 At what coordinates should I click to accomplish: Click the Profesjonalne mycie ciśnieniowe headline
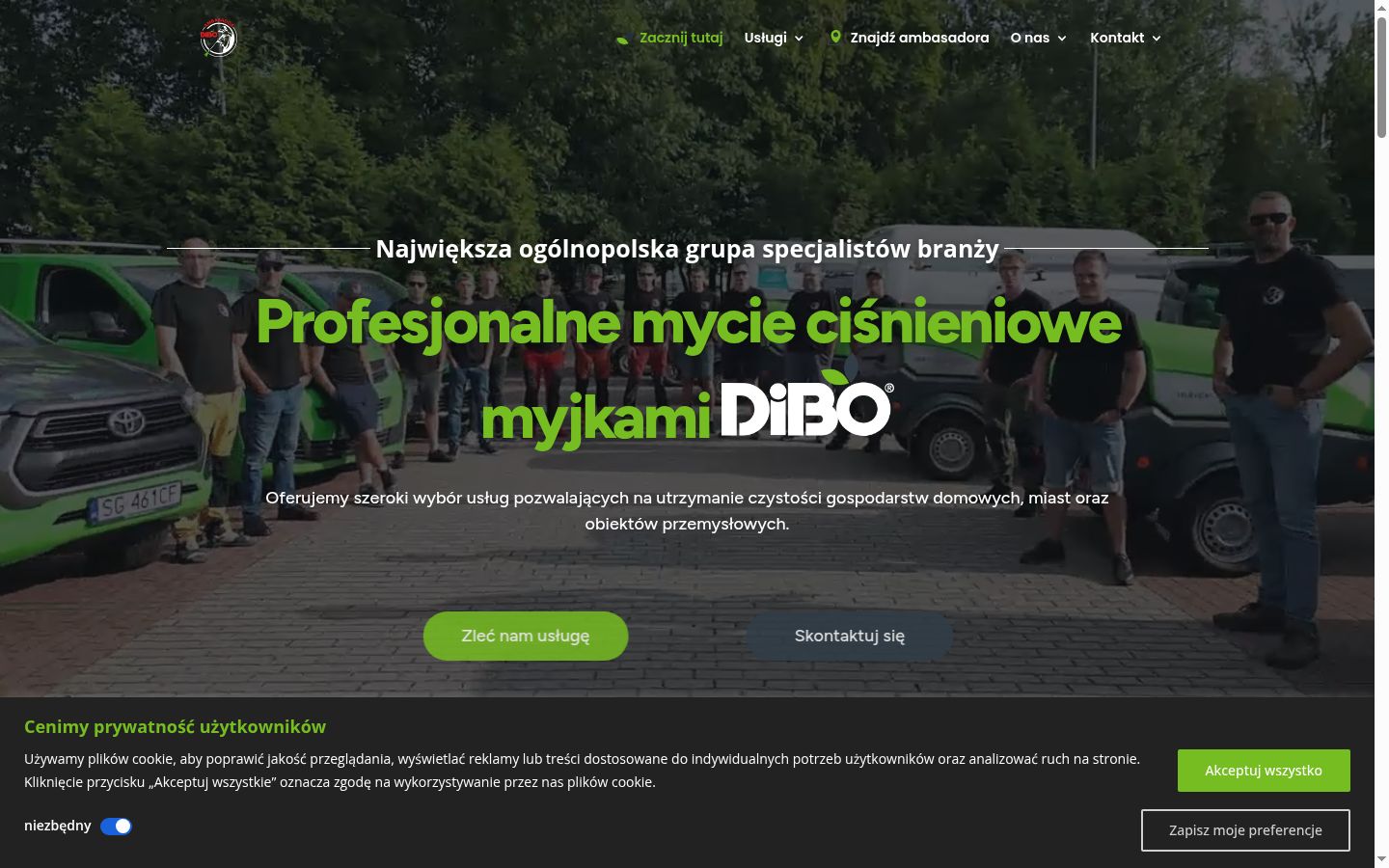(688, 323)
